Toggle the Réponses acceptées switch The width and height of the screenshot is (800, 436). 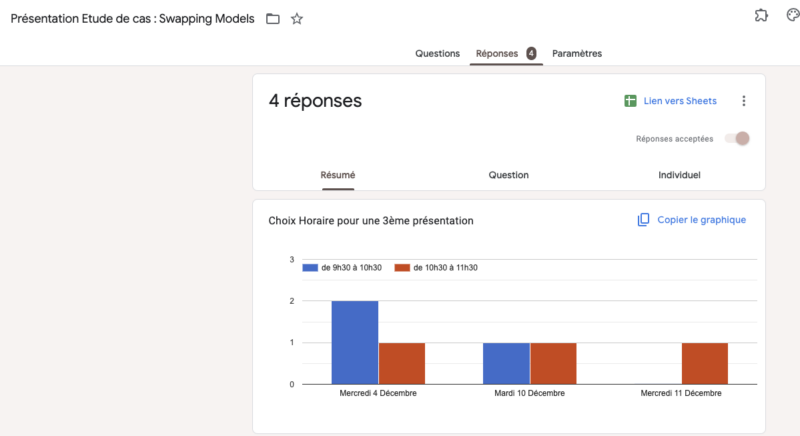[738, 139]
